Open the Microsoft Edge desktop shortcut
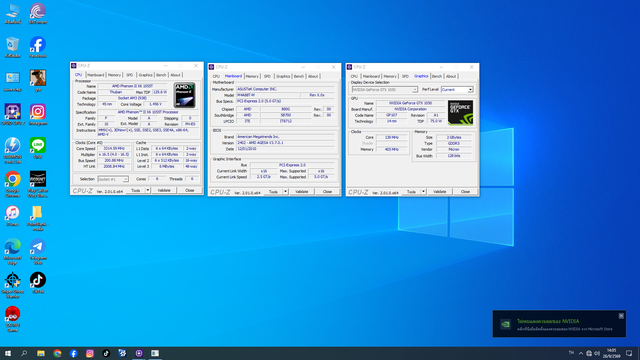This screenshot has height=360, width=640. (13, 251)
